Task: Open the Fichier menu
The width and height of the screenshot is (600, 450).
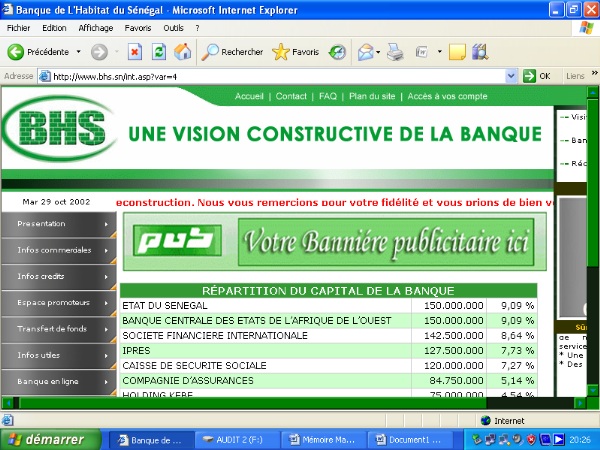Action: [x=18, y=28]
